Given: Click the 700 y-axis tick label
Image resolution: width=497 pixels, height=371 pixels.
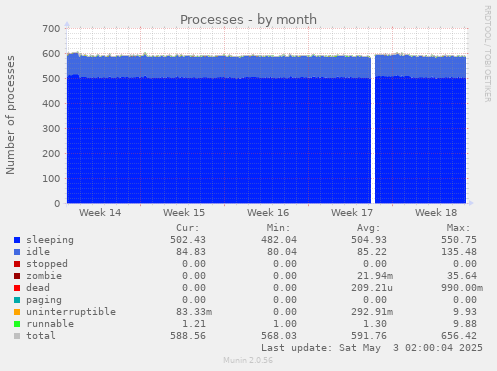Looking at the screenshot, I should [51, 29].
